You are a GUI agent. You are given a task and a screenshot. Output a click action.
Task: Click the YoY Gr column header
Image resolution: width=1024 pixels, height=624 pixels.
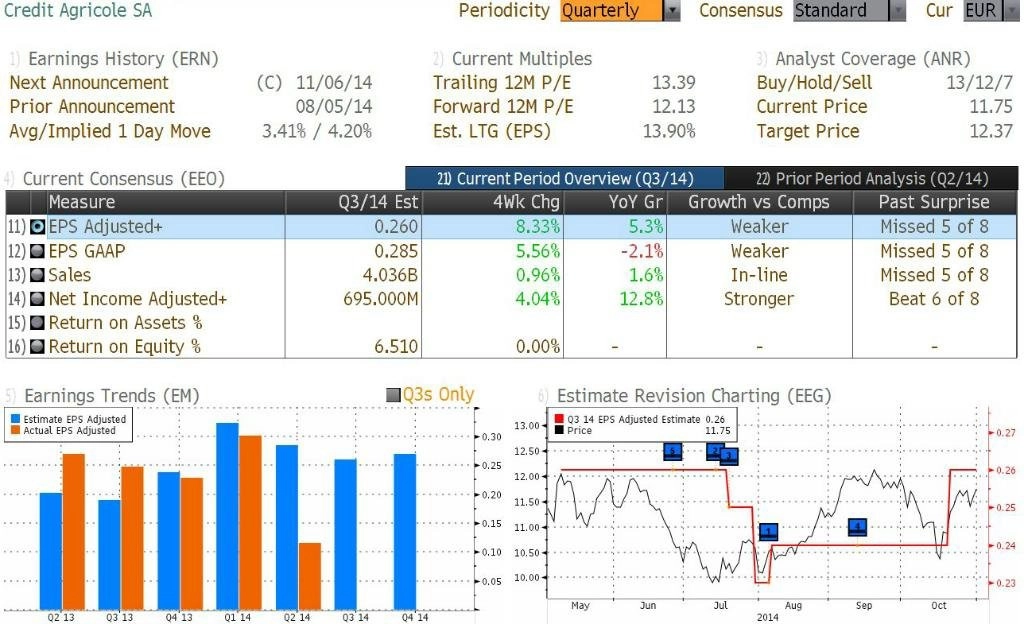(x=615, y=202)
